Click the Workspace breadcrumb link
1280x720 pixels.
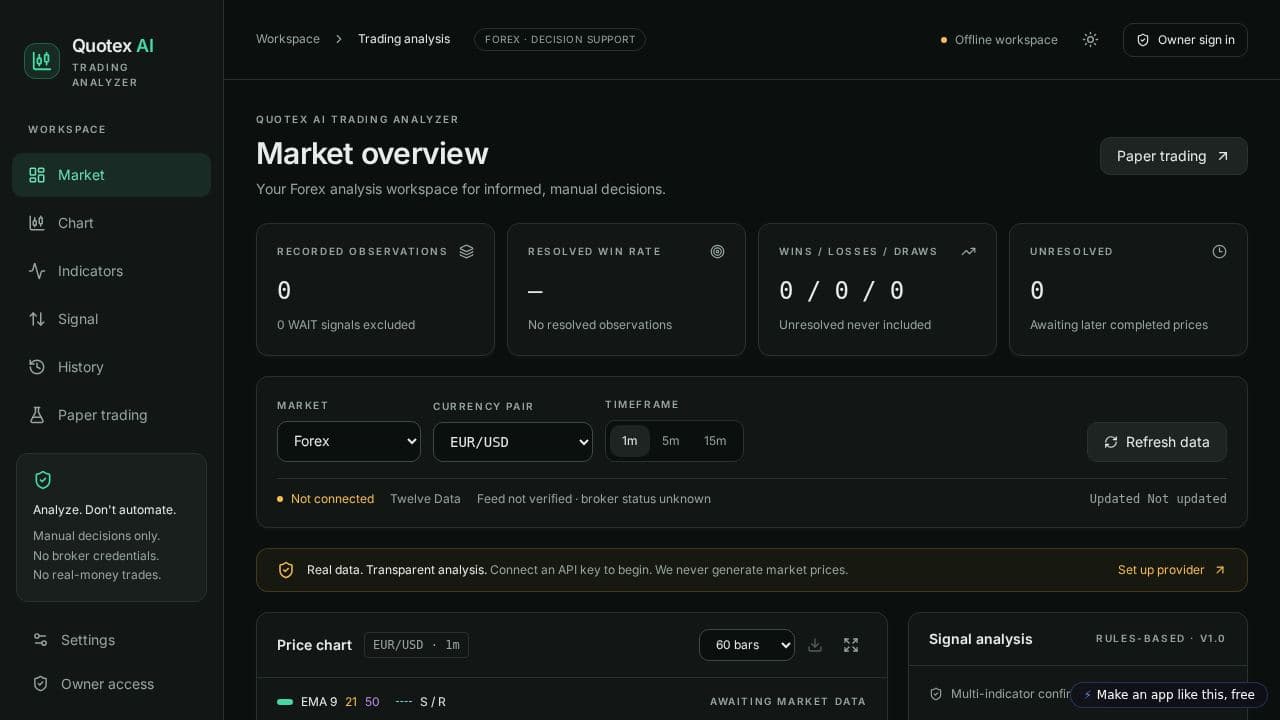[288, 39]
